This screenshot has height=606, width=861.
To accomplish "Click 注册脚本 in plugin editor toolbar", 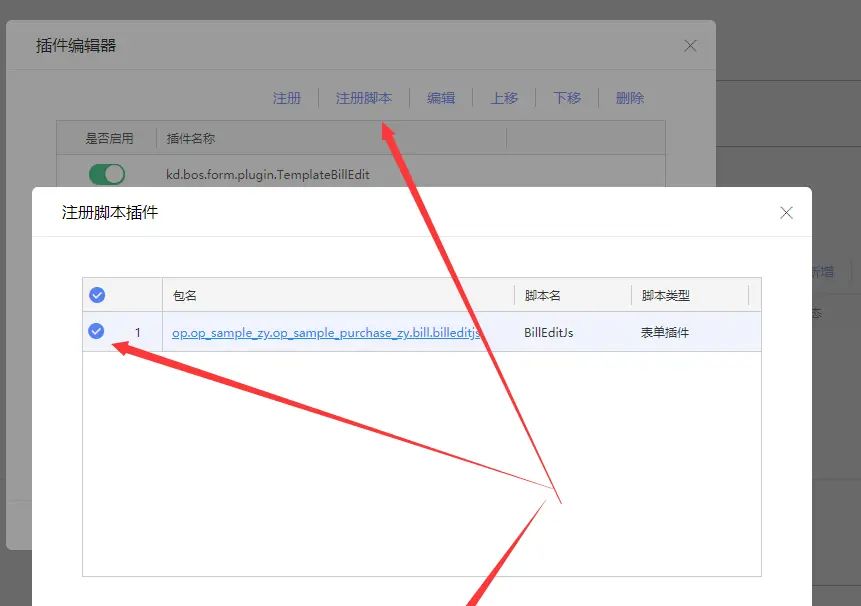I will [364, 98].
